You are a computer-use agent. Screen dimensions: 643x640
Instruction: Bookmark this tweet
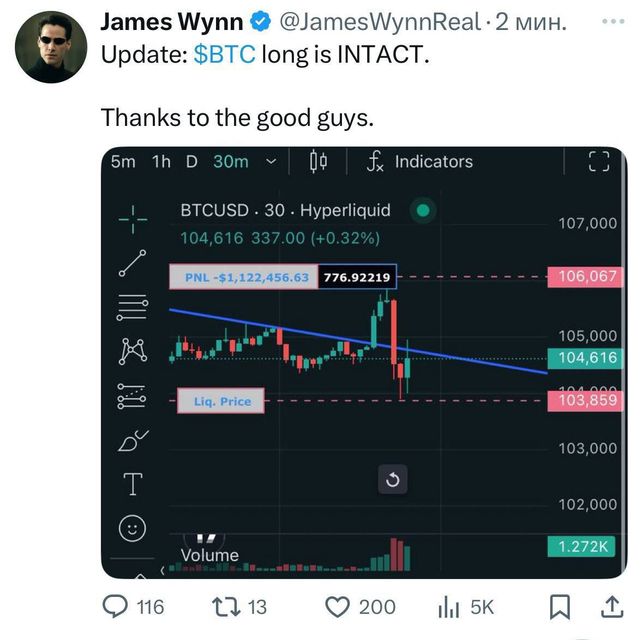click(x=560, y=607)
